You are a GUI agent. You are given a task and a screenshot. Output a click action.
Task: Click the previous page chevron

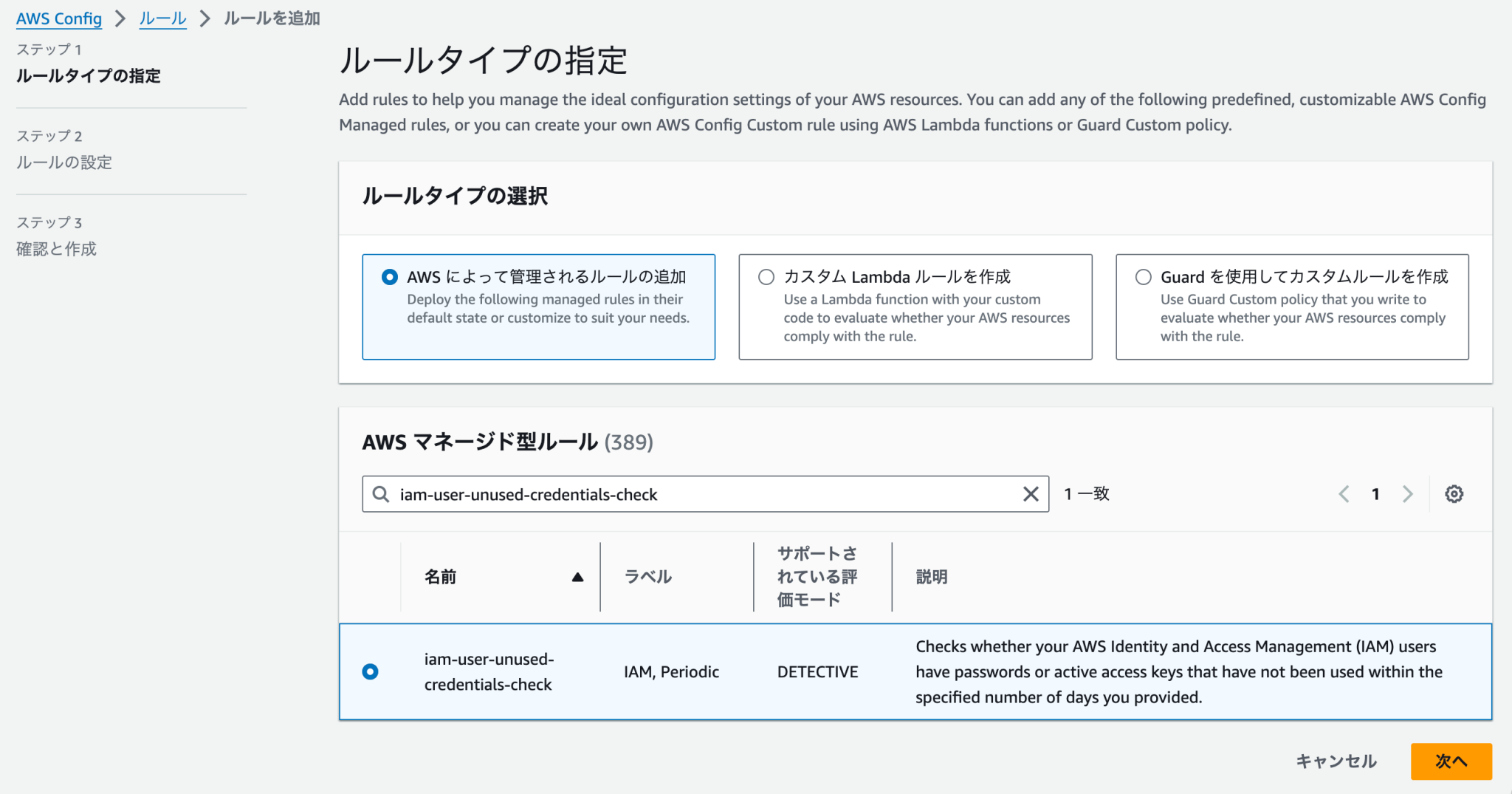1343,493
